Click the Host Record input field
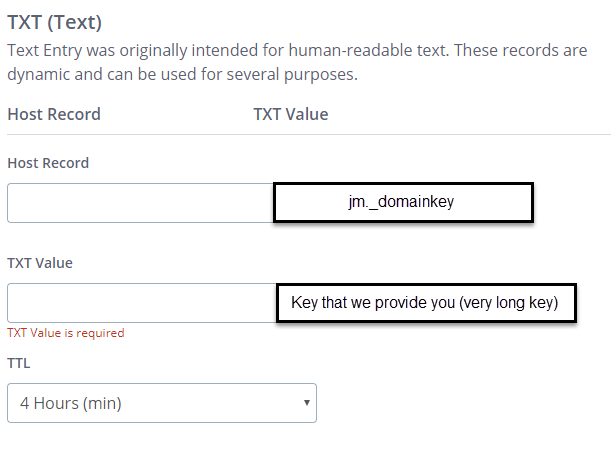This screenshot has height=458, width=611. (140, 203)
